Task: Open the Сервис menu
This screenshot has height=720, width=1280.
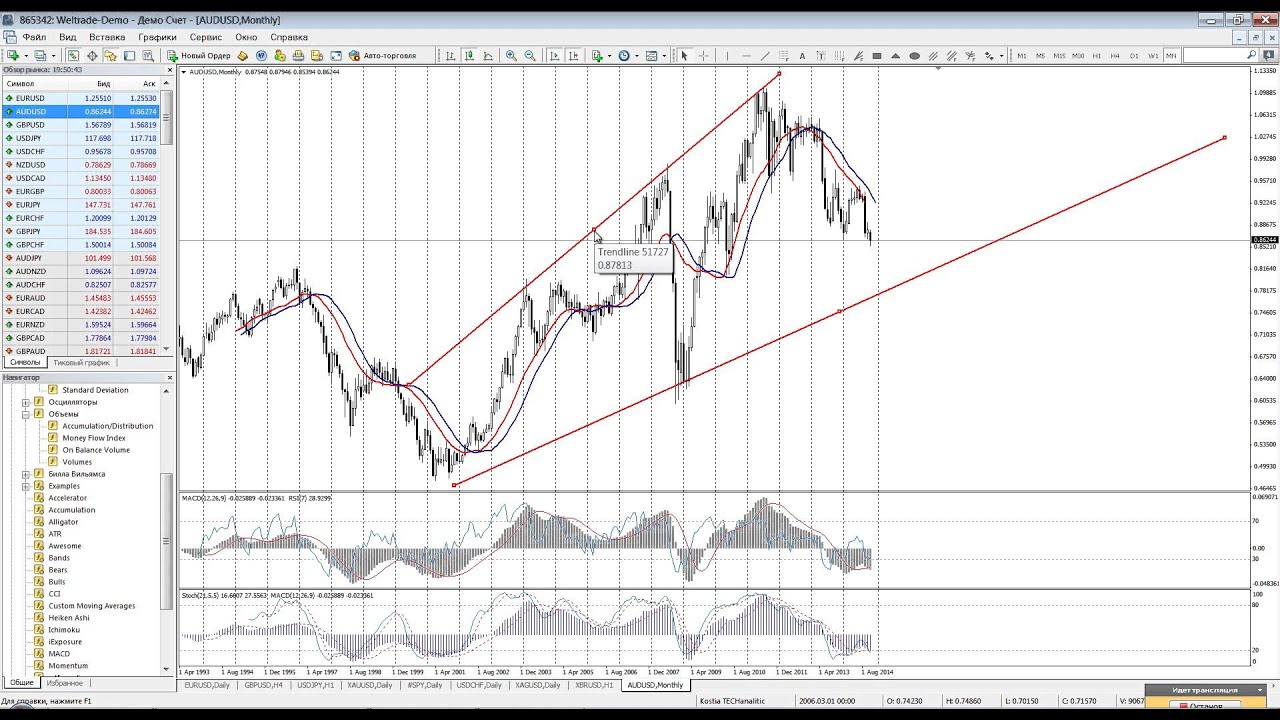Action: coord(206,37)
